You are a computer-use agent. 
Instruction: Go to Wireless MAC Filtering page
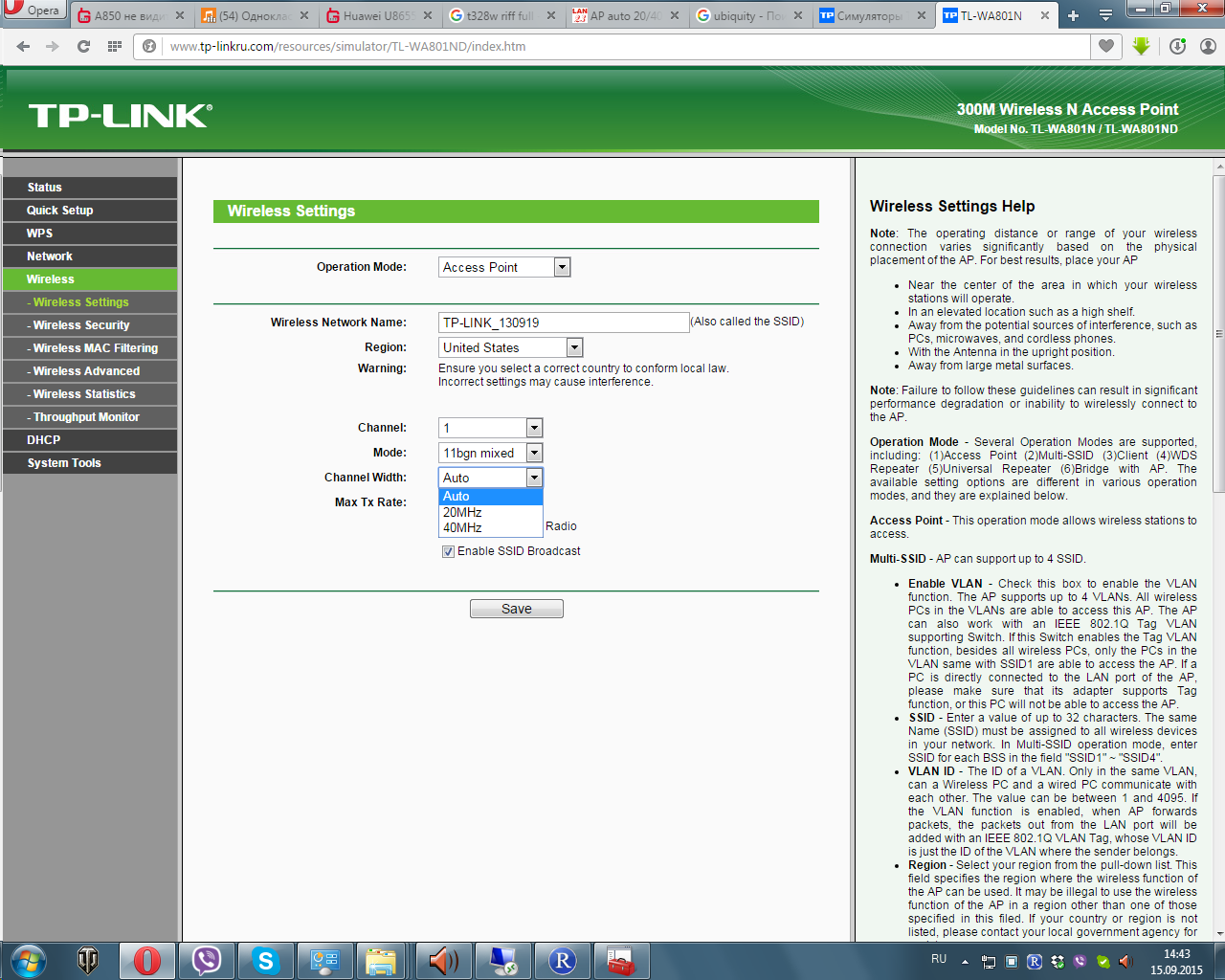pyautogui.click(x=90, y=348)
